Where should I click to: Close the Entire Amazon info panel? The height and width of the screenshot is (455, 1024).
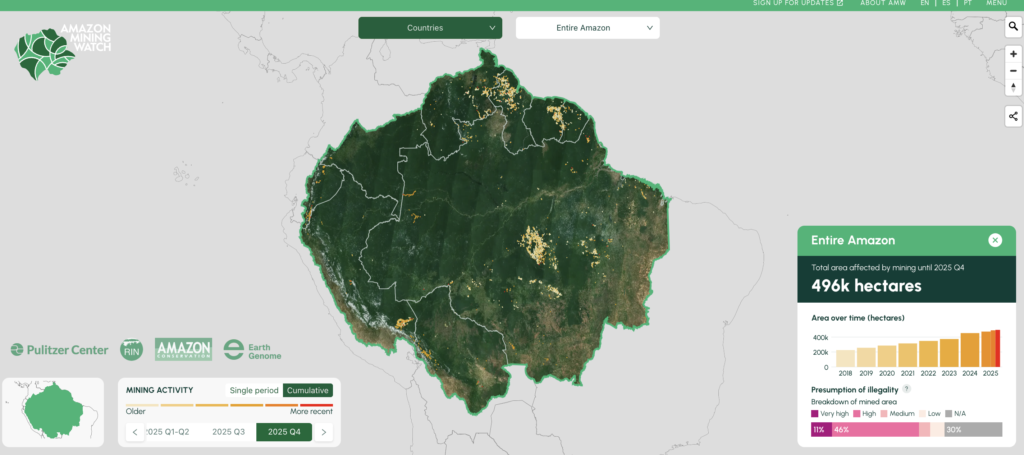[995, 240]
